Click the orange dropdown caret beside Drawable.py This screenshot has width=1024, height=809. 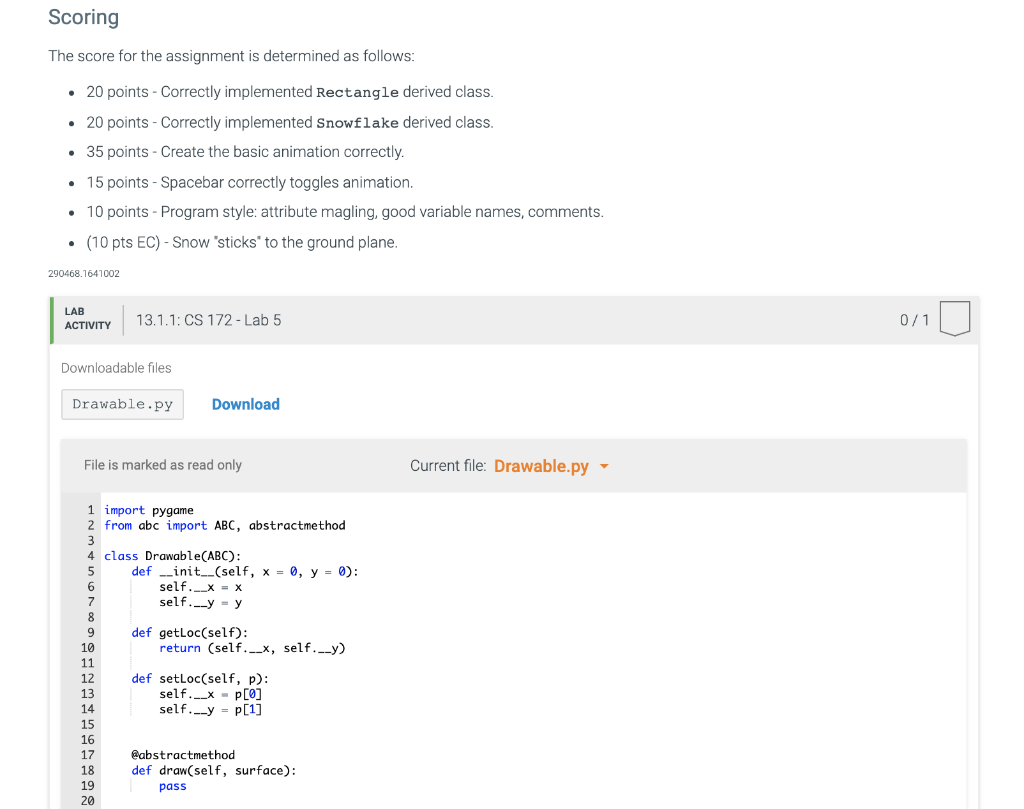(604, 466)
